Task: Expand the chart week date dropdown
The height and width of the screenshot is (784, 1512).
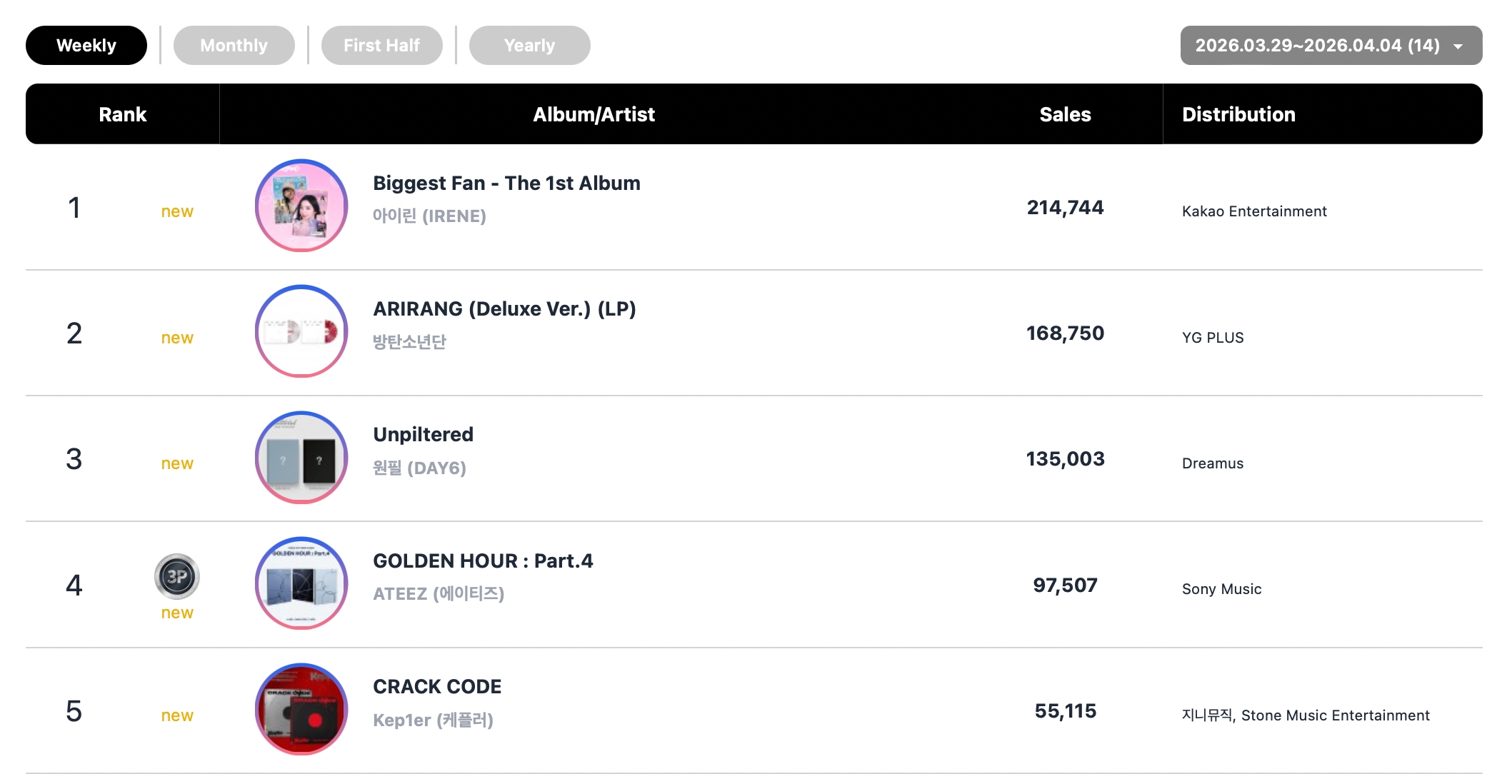Action: tap(1331, 46)
